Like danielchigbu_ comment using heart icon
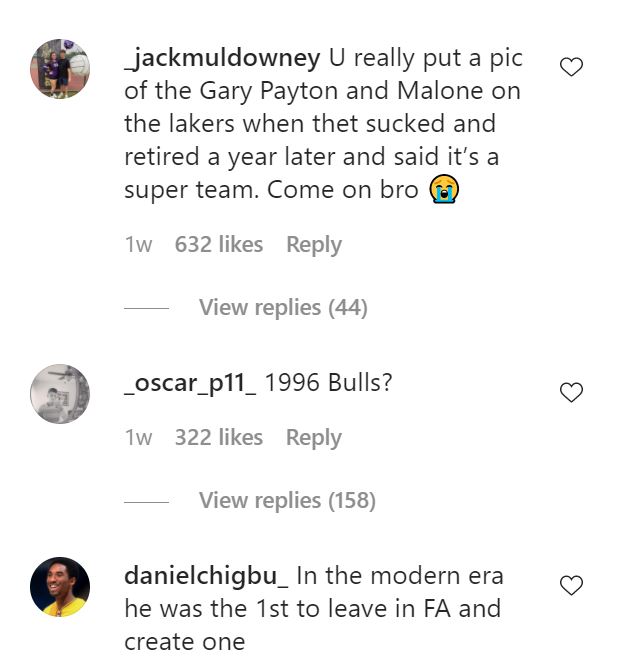Image resolution: width=623 pixels, height=670 pixels. [x=571, y=586]
